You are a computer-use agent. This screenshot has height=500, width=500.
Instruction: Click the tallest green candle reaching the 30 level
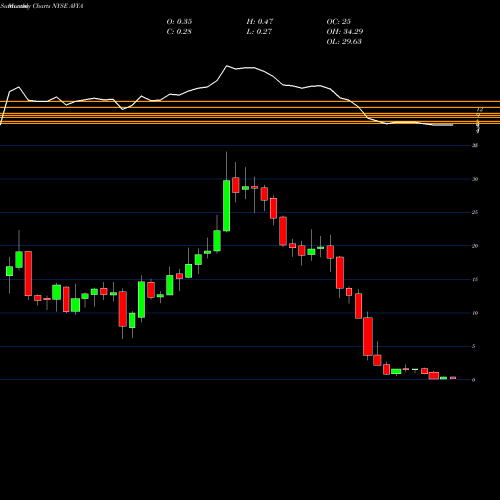click(x=227, y=206)
